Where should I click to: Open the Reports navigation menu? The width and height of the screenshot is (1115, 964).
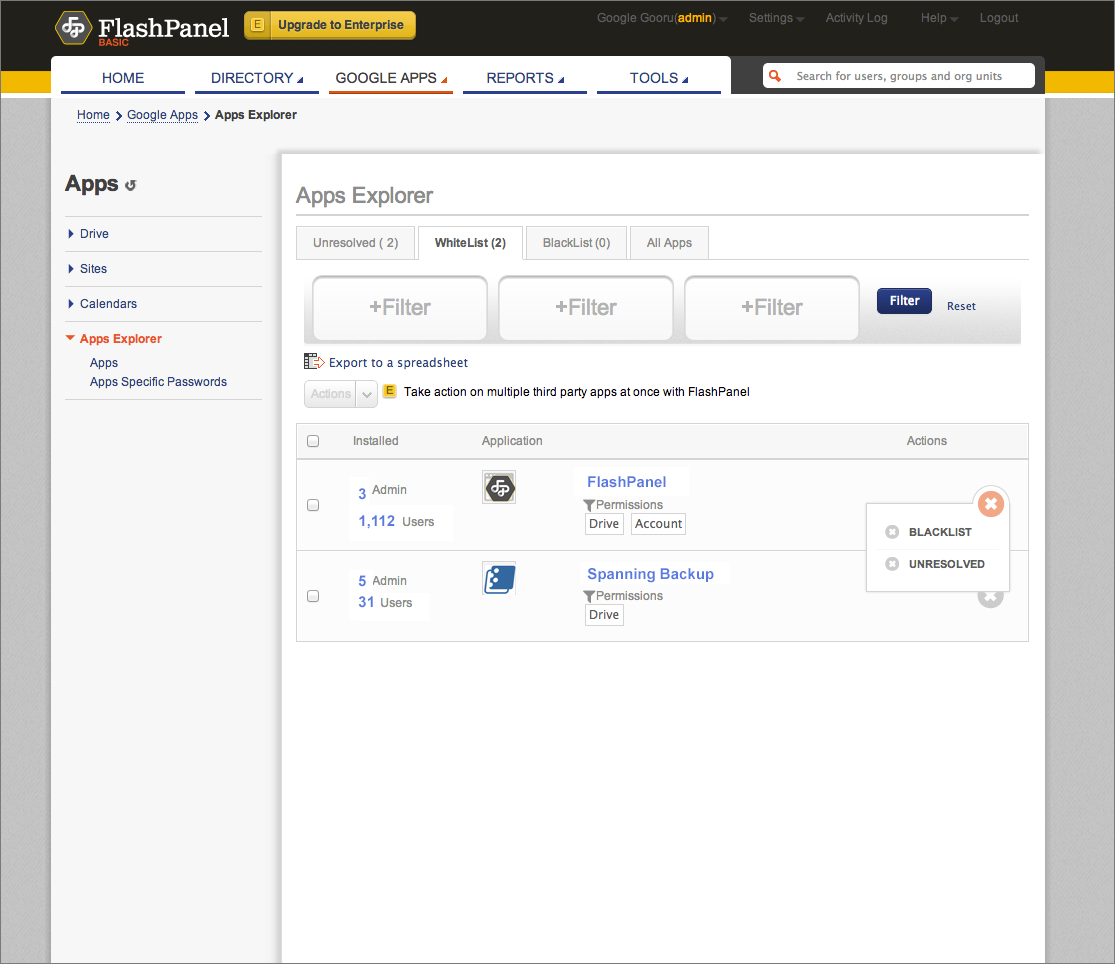pos(525,78)
